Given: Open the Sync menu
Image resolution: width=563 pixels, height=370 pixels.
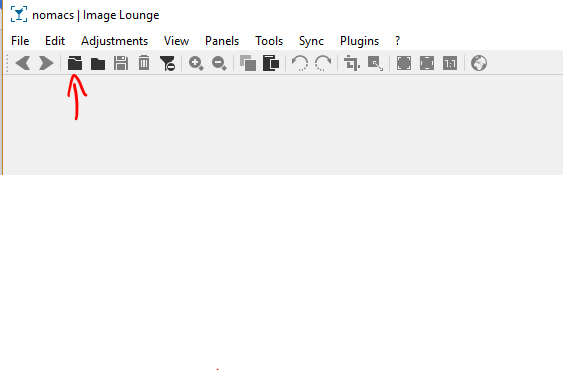Looking at the screenshot, I should pyautogui.click(x=311, y=41).
